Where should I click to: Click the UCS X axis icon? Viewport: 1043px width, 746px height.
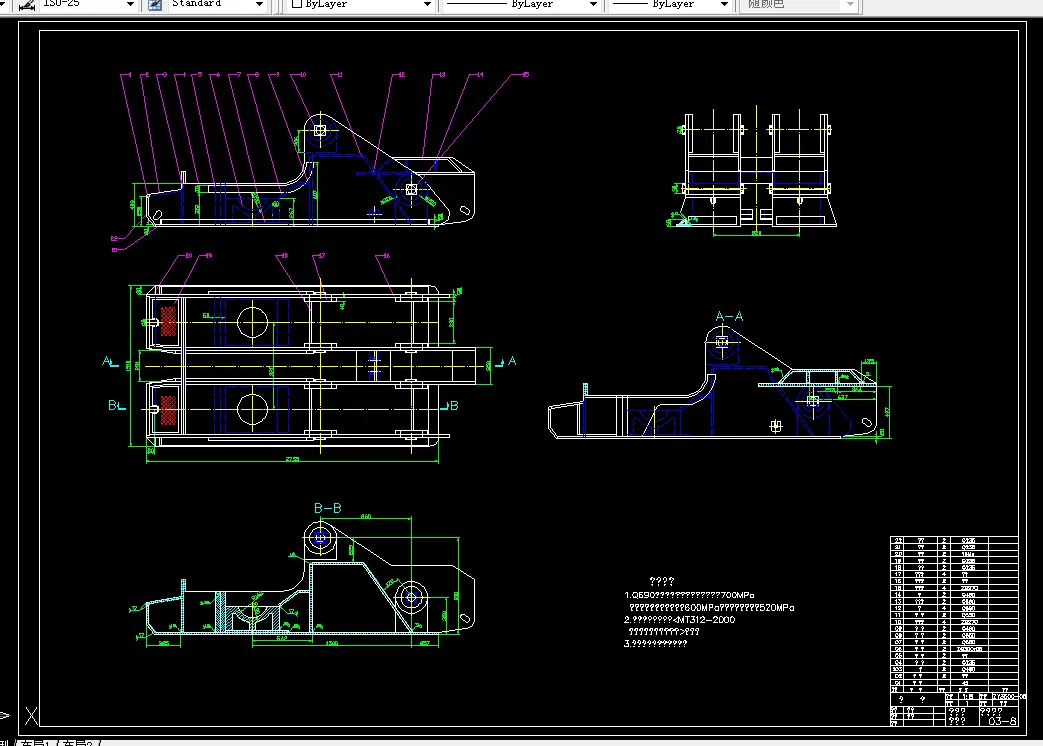(31, 716)
